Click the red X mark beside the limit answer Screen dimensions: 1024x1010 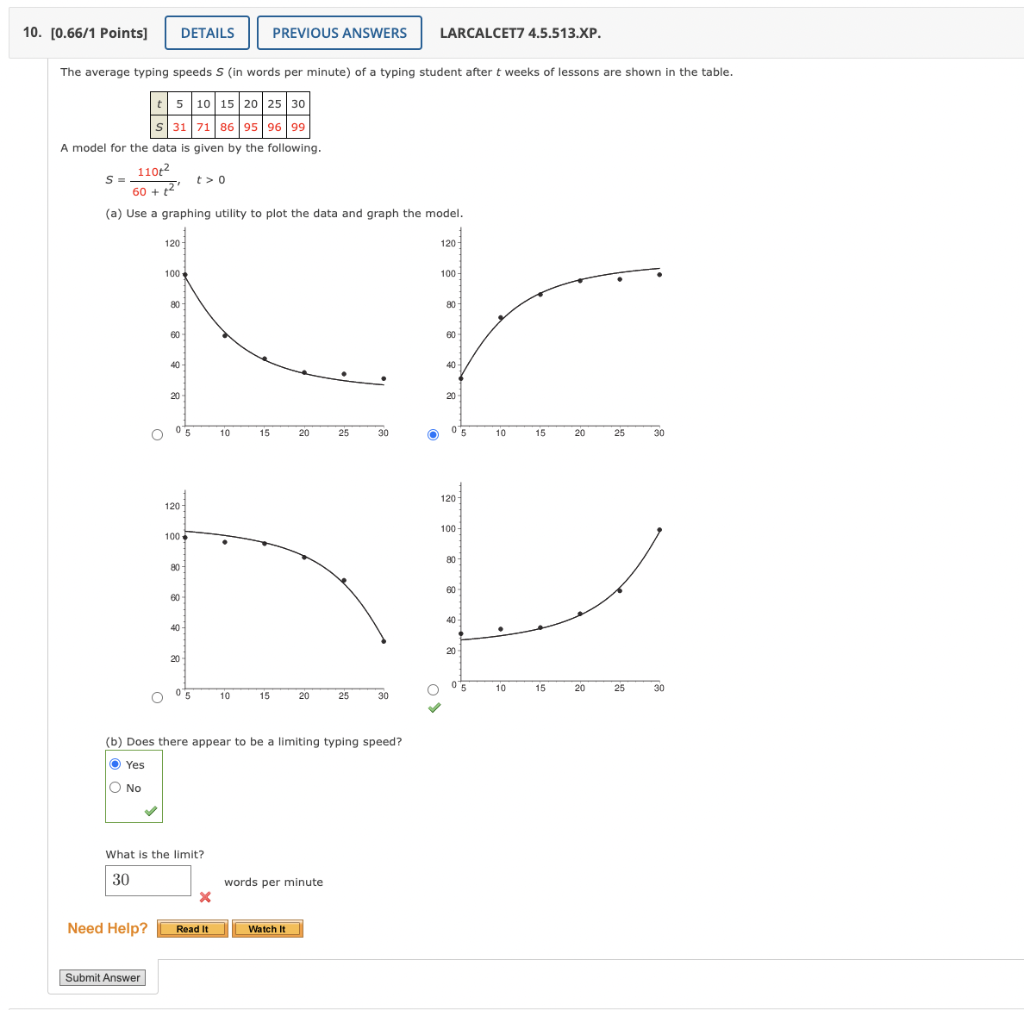(x=206, y=897)
